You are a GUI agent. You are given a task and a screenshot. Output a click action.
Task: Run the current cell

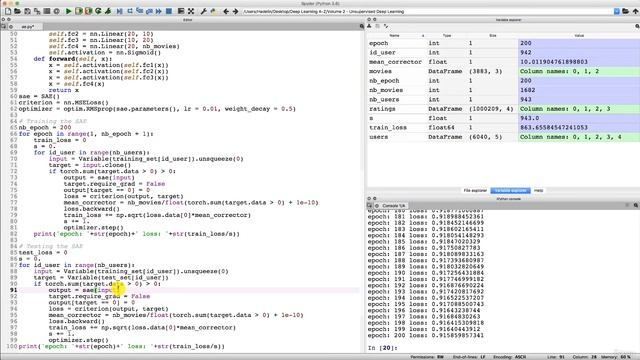(79, 11)
